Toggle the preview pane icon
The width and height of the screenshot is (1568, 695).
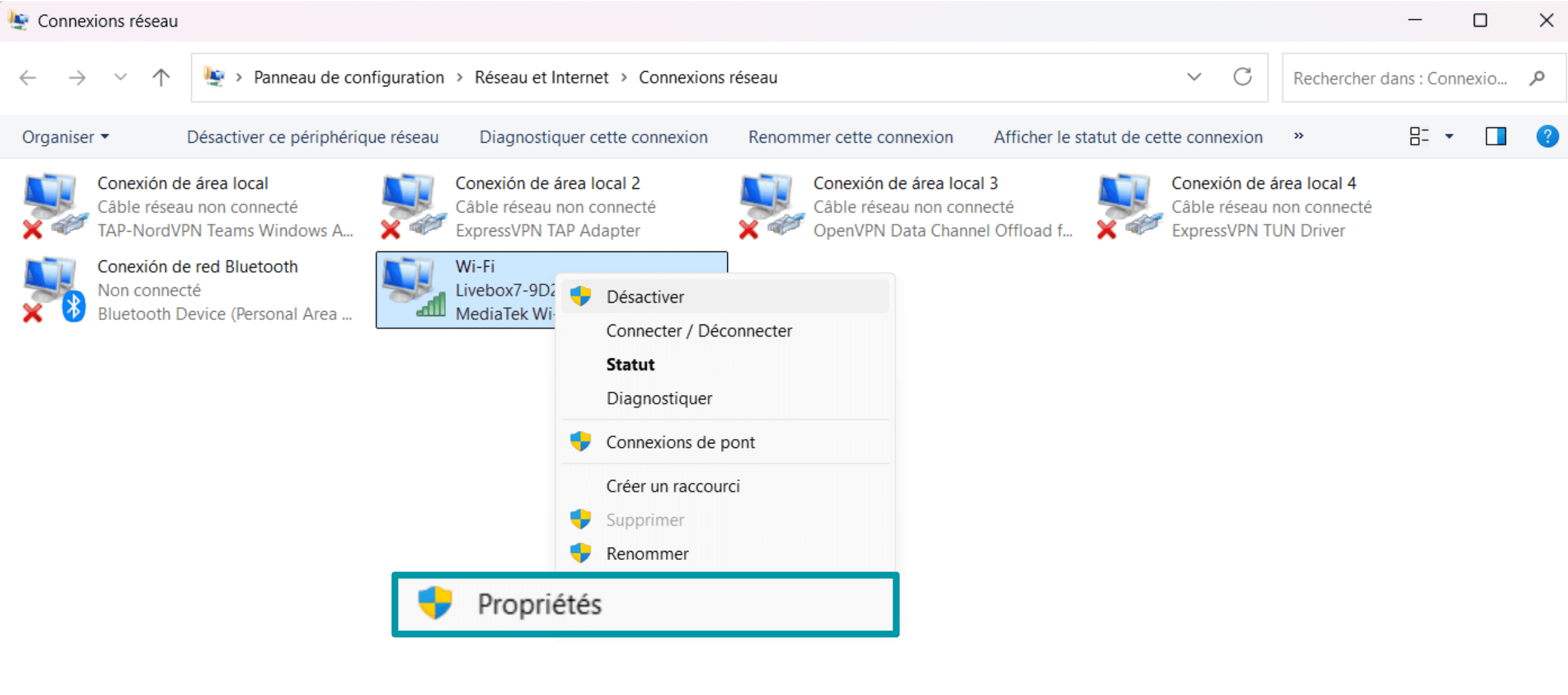[x=1495, y=136]
